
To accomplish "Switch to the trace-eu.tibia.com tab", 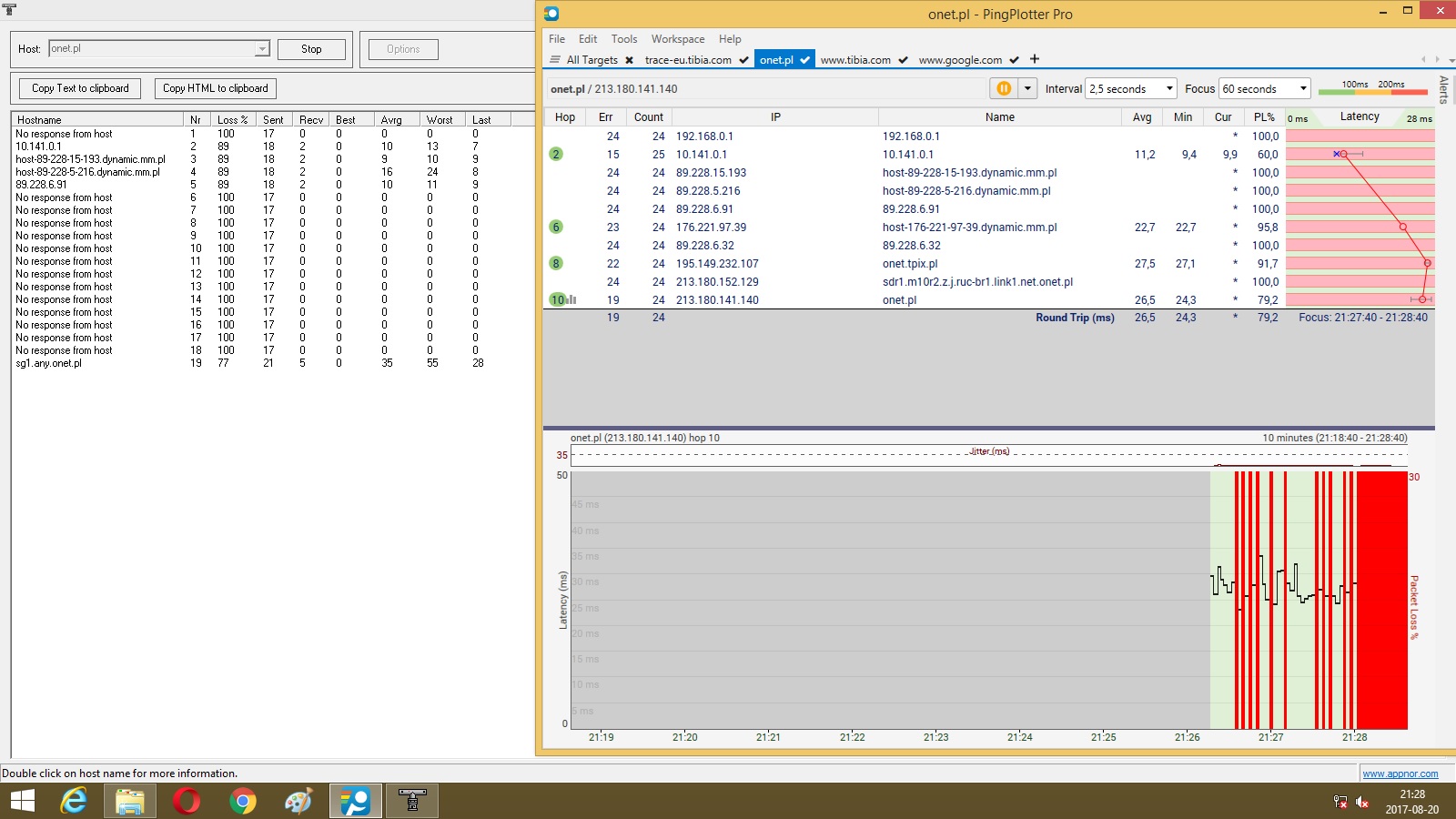I will click(688, 60).
